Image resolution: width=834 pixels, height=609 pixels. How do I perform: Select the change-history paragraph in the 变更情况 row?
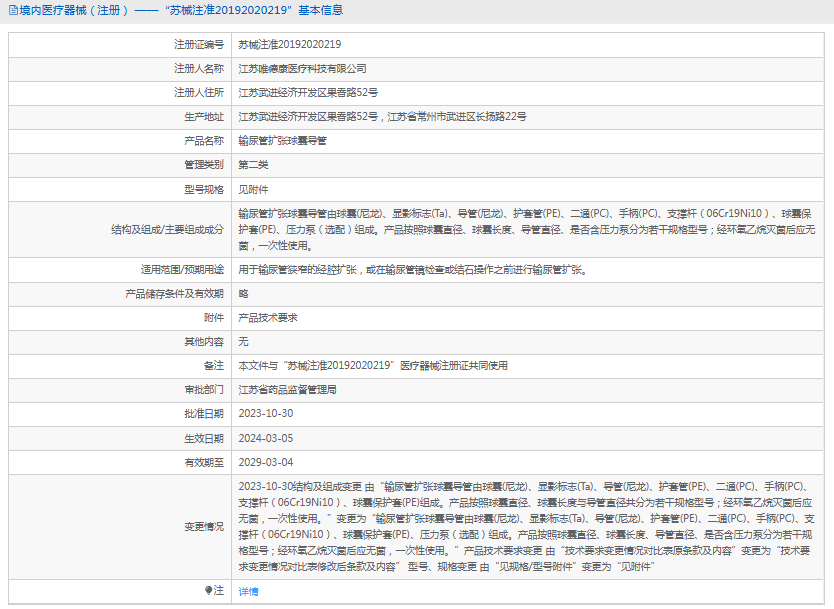click(x=527, y=527)
